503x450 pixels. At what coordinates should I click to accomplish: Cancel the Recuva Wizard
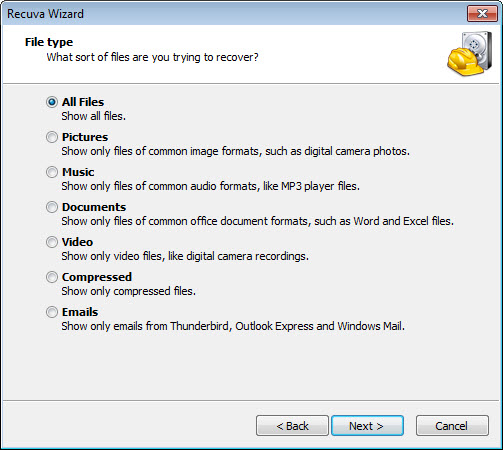pos(452,426)
